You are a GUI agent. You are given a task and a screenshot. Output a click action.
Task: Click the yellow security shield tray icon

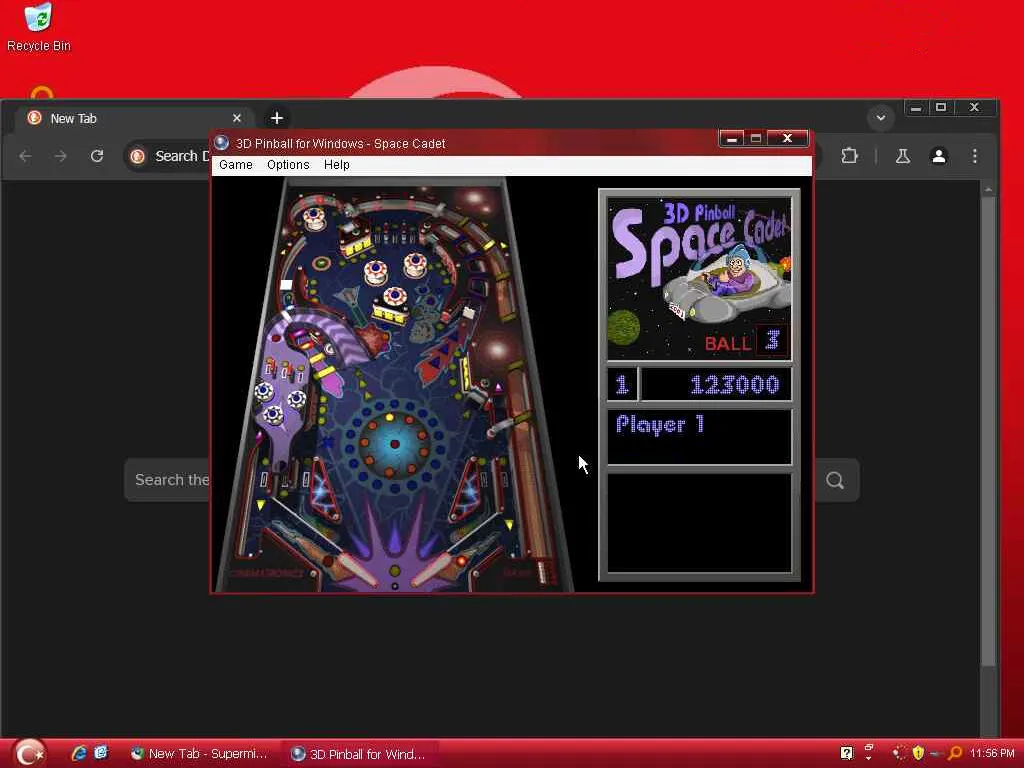(918, 753)
